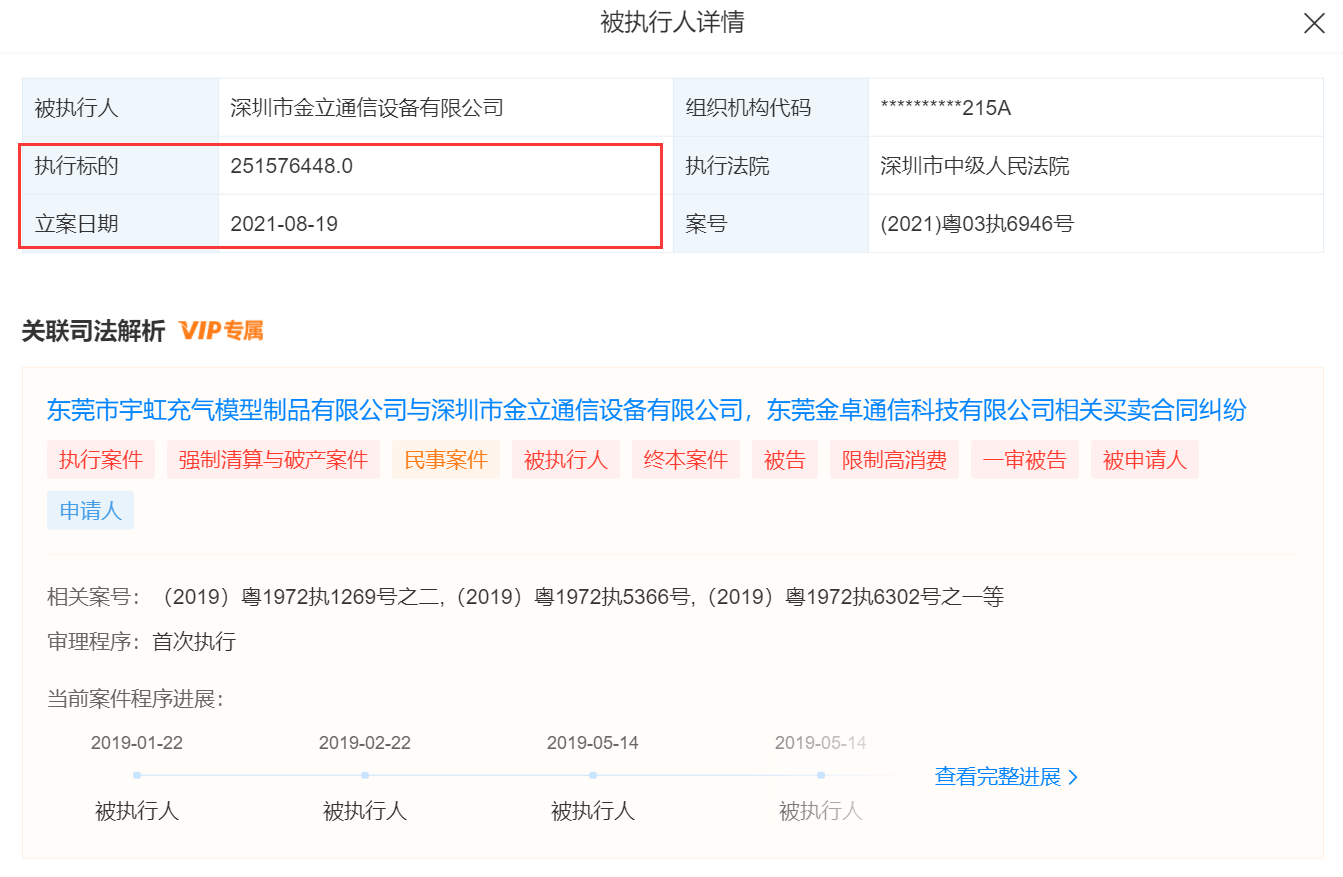Click the 执行标的 label cell
Screen dimensions: 1343x877
point(121,166)
